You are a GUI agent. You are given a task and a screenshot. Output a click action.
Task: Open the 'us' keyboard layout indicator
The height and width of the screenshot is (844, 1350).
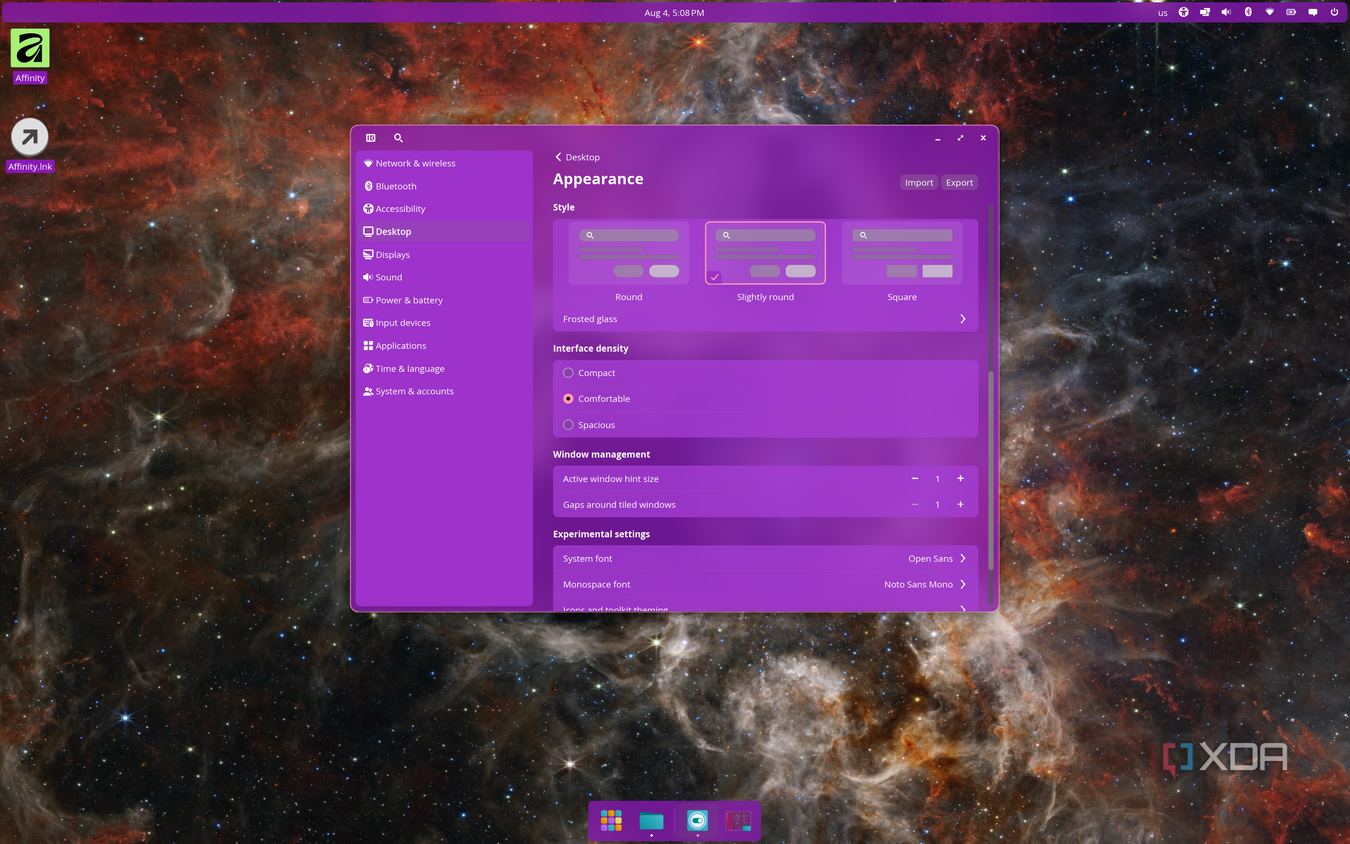click(x=1162, y=13)
